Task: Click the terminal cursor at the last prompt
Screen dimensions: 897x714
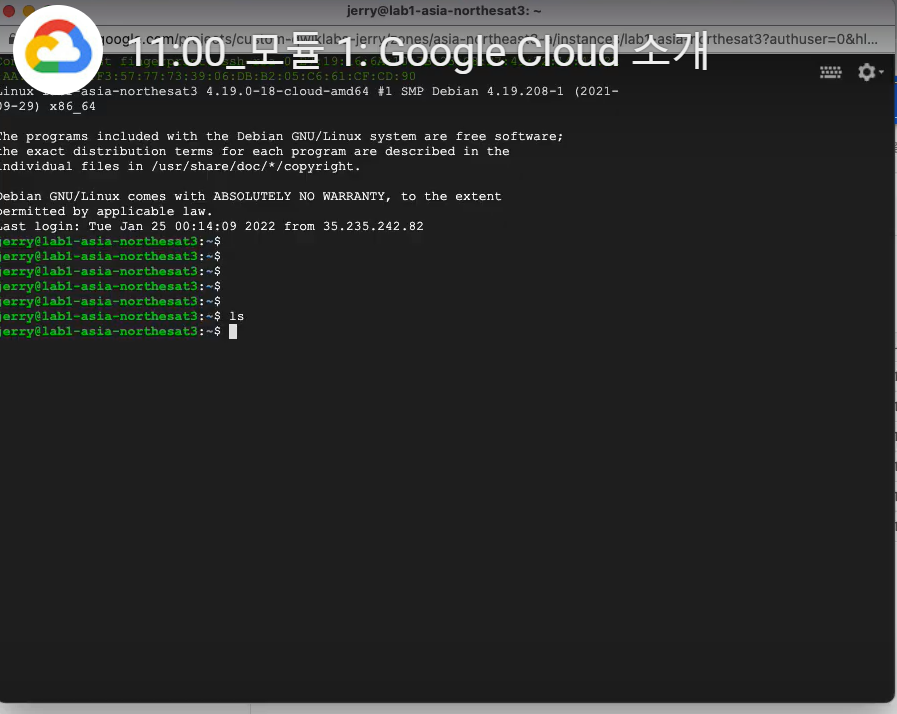Action: pyautogui.click(x=233, y=331)
